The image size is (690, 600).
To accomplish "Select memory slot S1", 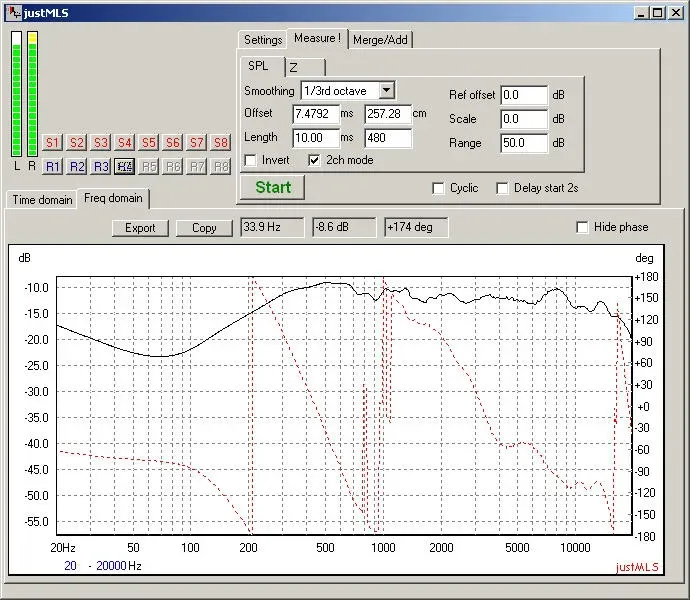I will 52,143.
